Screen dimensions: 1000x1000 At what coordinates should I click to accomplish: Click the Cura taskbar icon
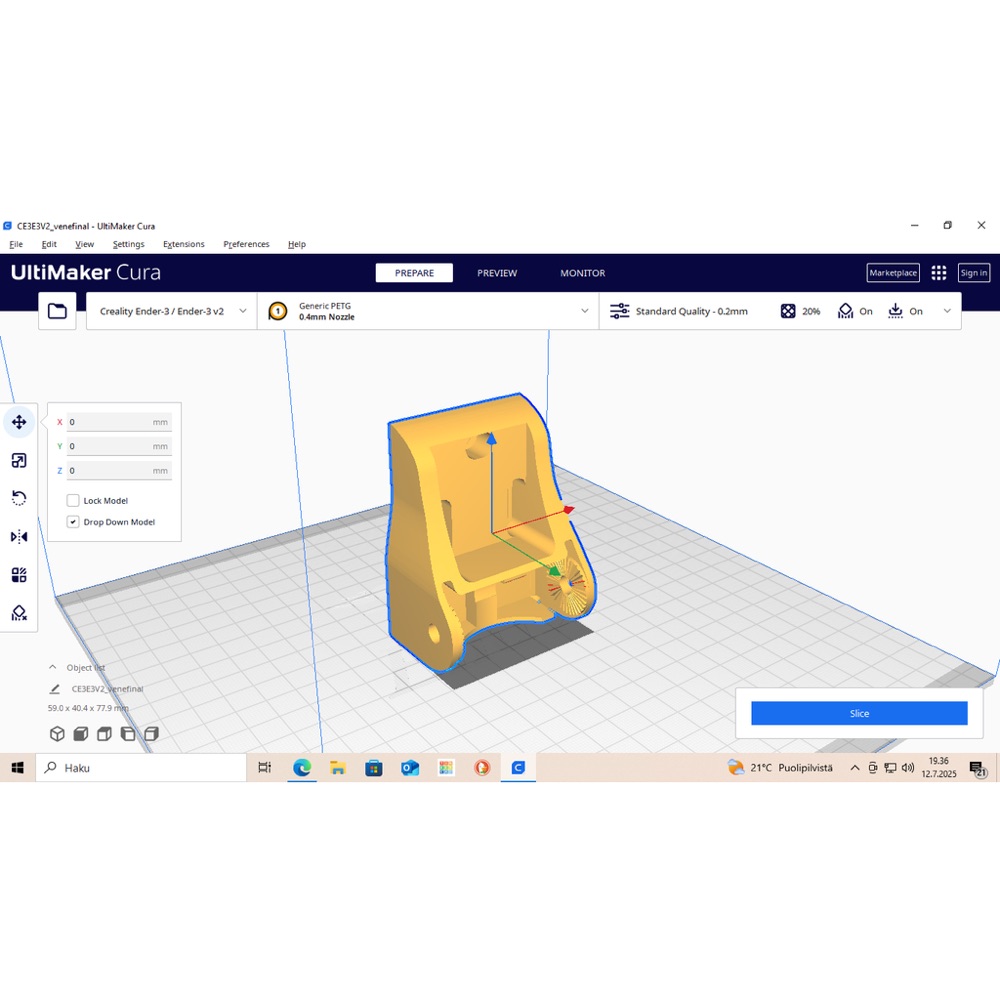click(518, 768)
